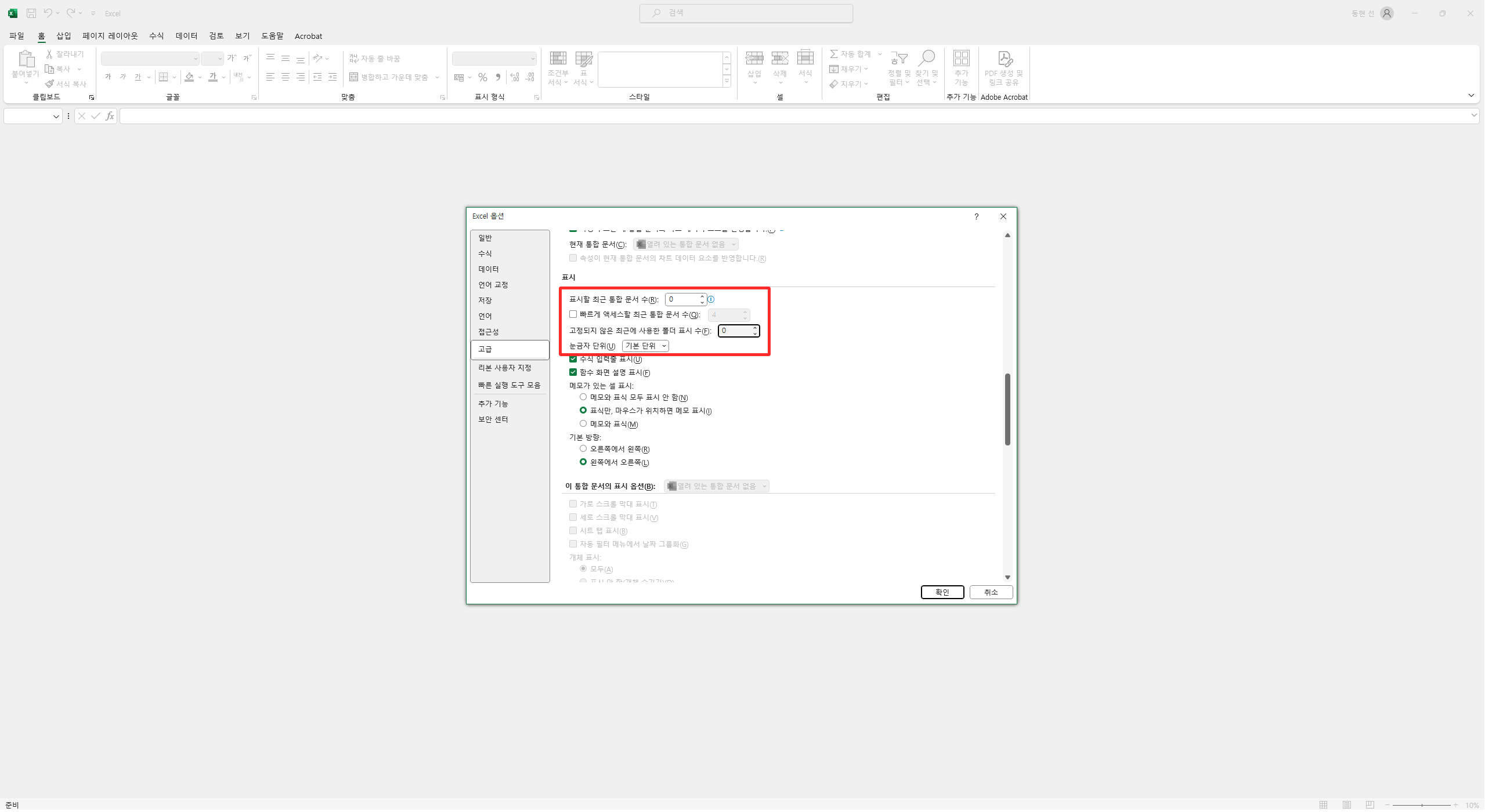The width and height of the screenshot is (1485, 812).
Task: Click the insert function fx icon
Action: [x=110, y=116]
